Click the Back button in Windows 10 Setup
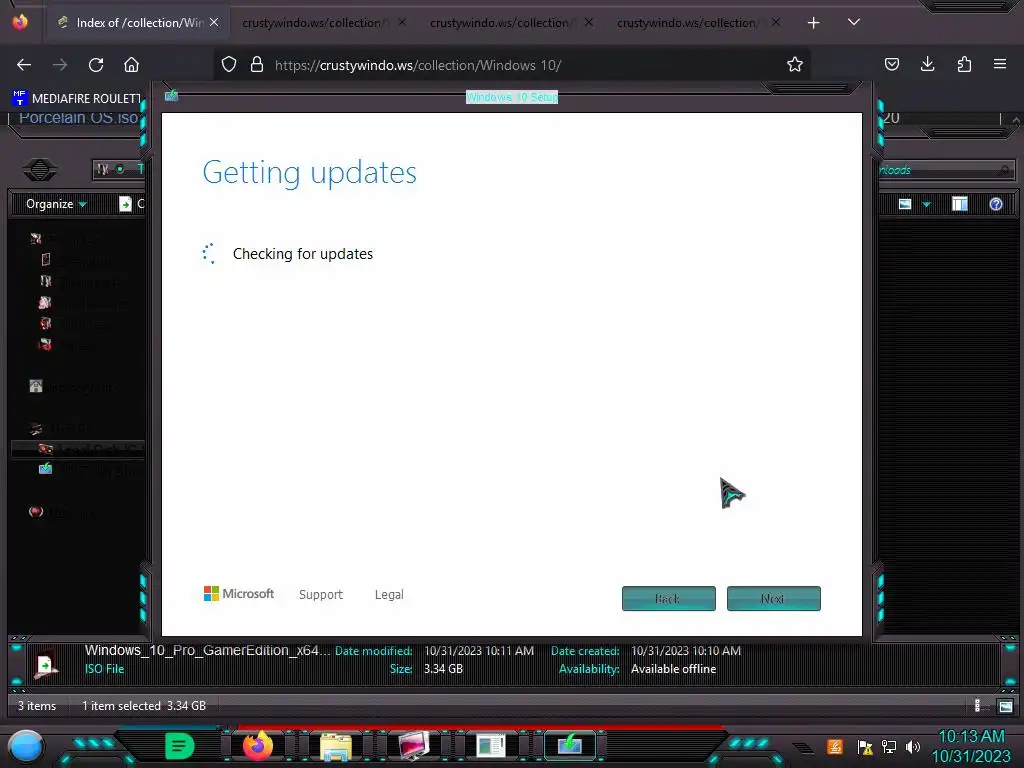This screenshot has width=1024, height=768. [669, 598]
